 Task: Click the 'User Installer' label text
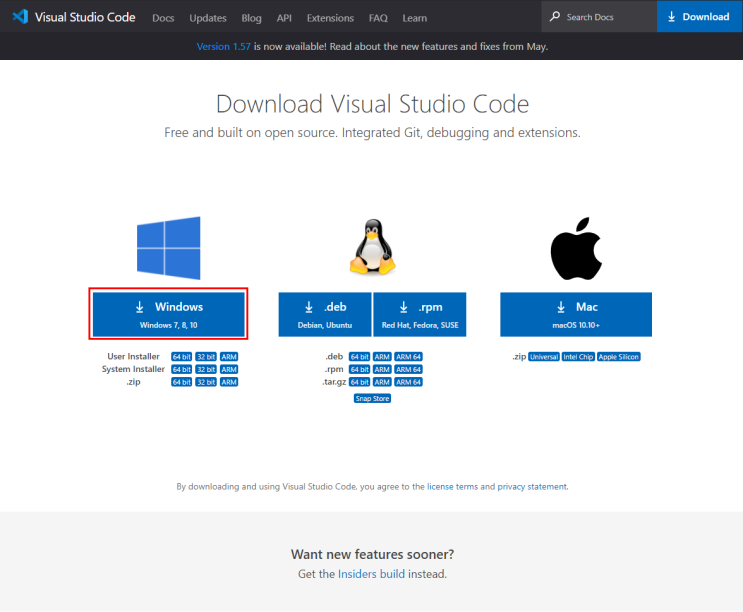coord(133,356)
